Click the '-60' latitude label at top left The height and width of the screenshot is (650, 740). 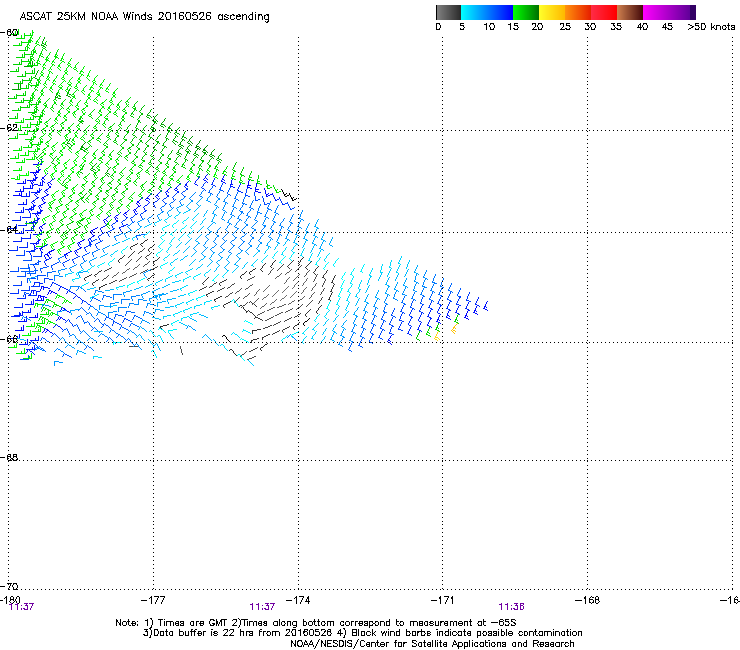point(9,33)
